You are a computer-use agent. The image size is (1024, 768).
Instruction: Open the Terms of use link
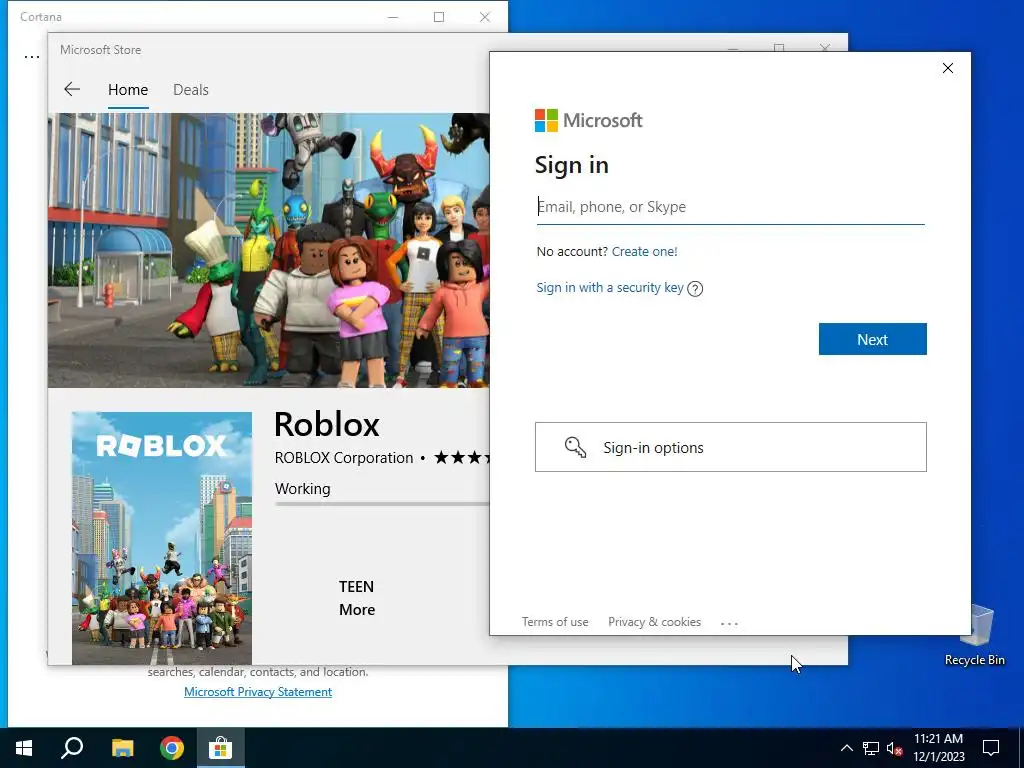(555, 622)
